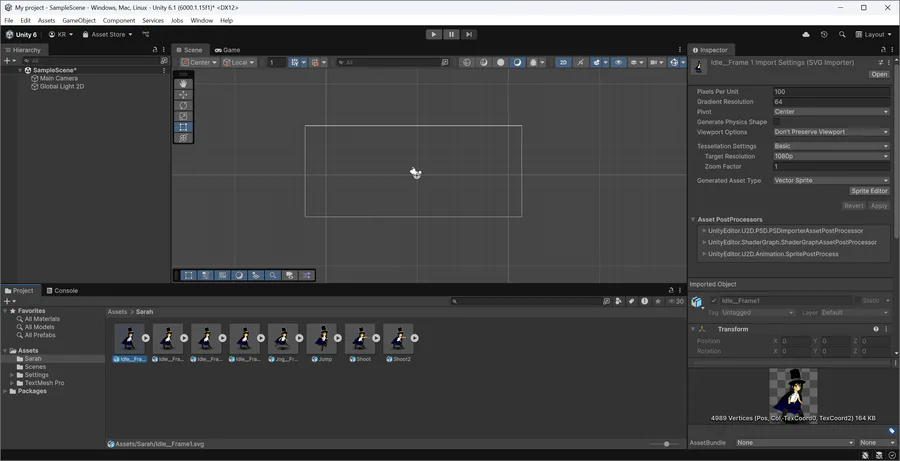The height and width of the screenshot is (461, 900).
Task: Click the Favorites star icon in Project
Action: tap(658, 301)
